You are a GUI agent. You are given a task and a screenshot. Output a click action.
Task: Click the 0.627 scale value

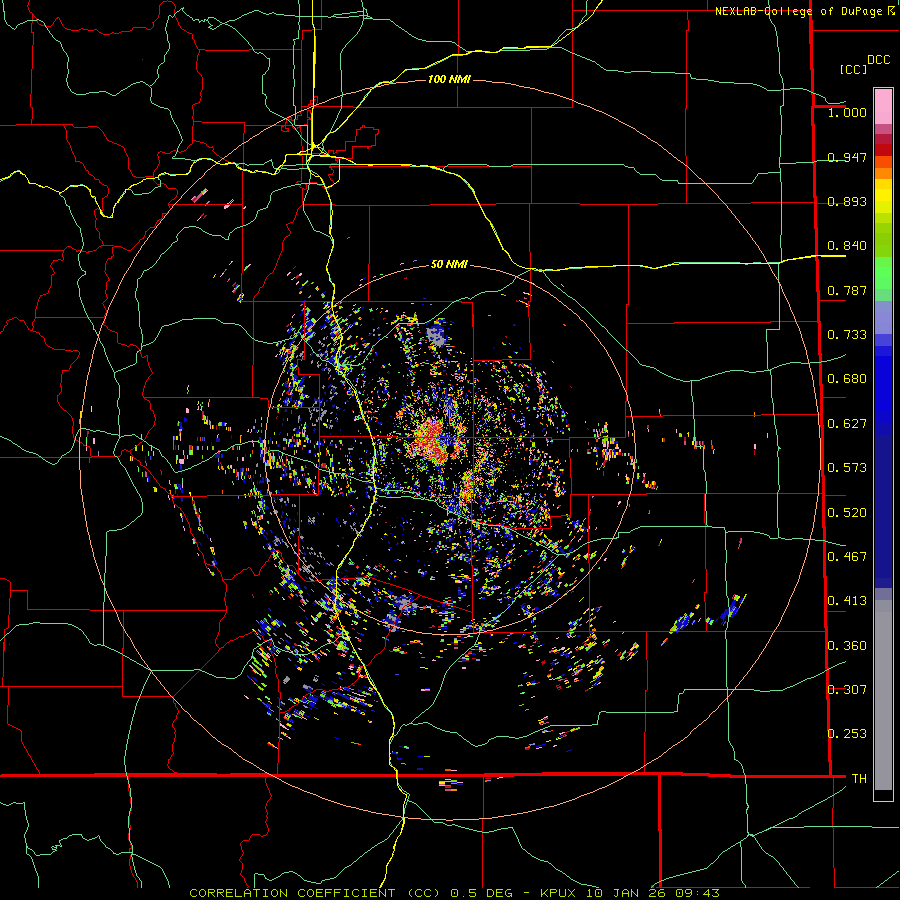coord(847,423)
